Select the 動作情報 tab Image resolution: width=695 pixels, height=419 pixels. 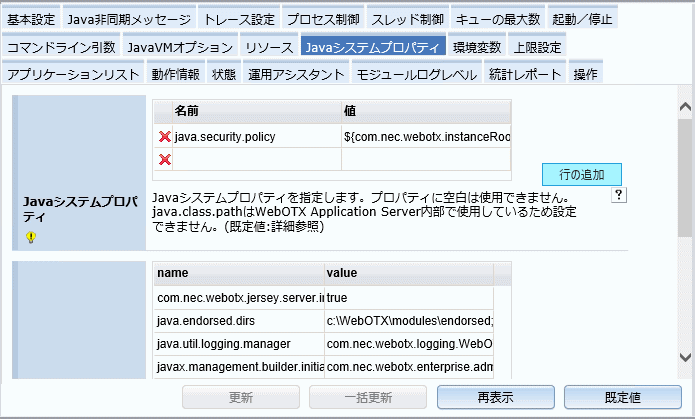pyautogui.click(x=176, y=74)
